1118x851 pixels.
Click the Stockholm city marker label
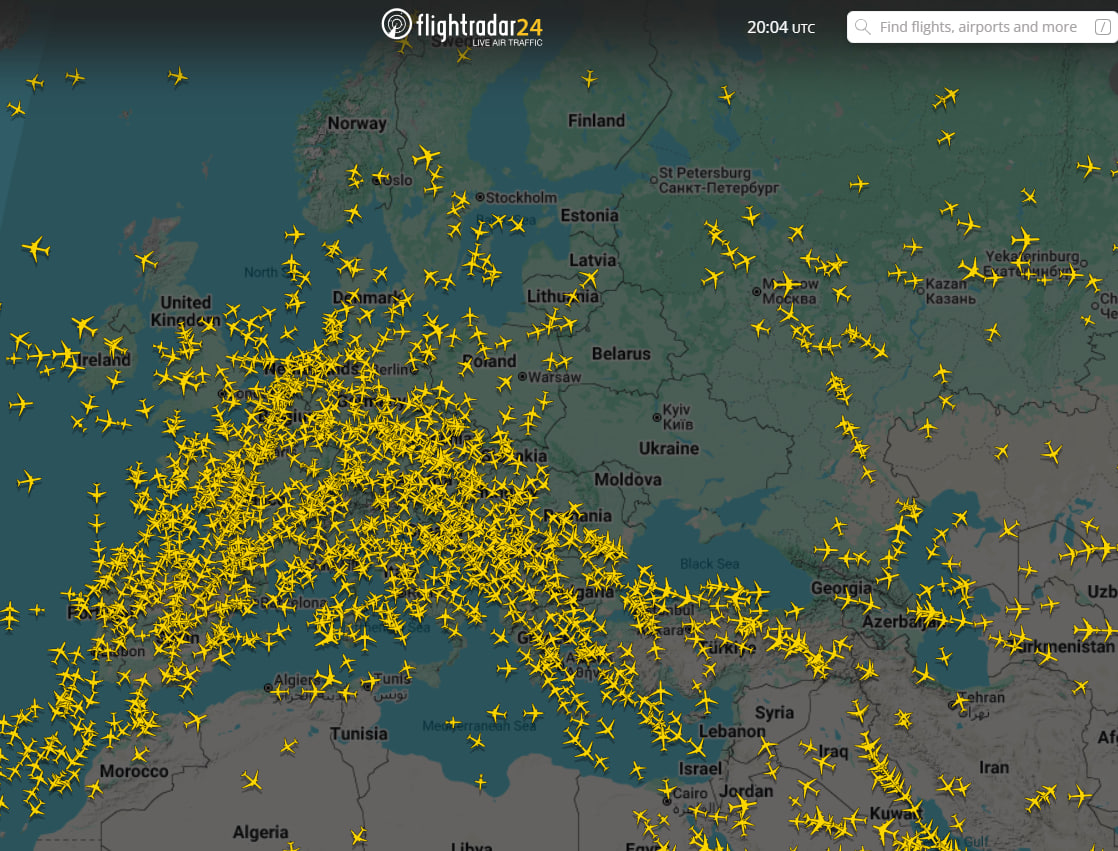pyautogui.click(x=521, y=197)
